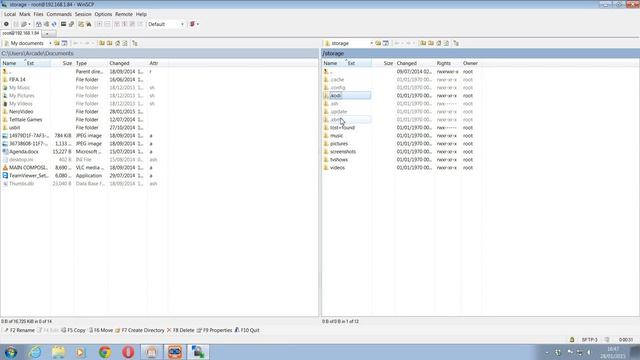
Task: Open the Commands menu
Action: pyautogui.click(x=59, y=14)
